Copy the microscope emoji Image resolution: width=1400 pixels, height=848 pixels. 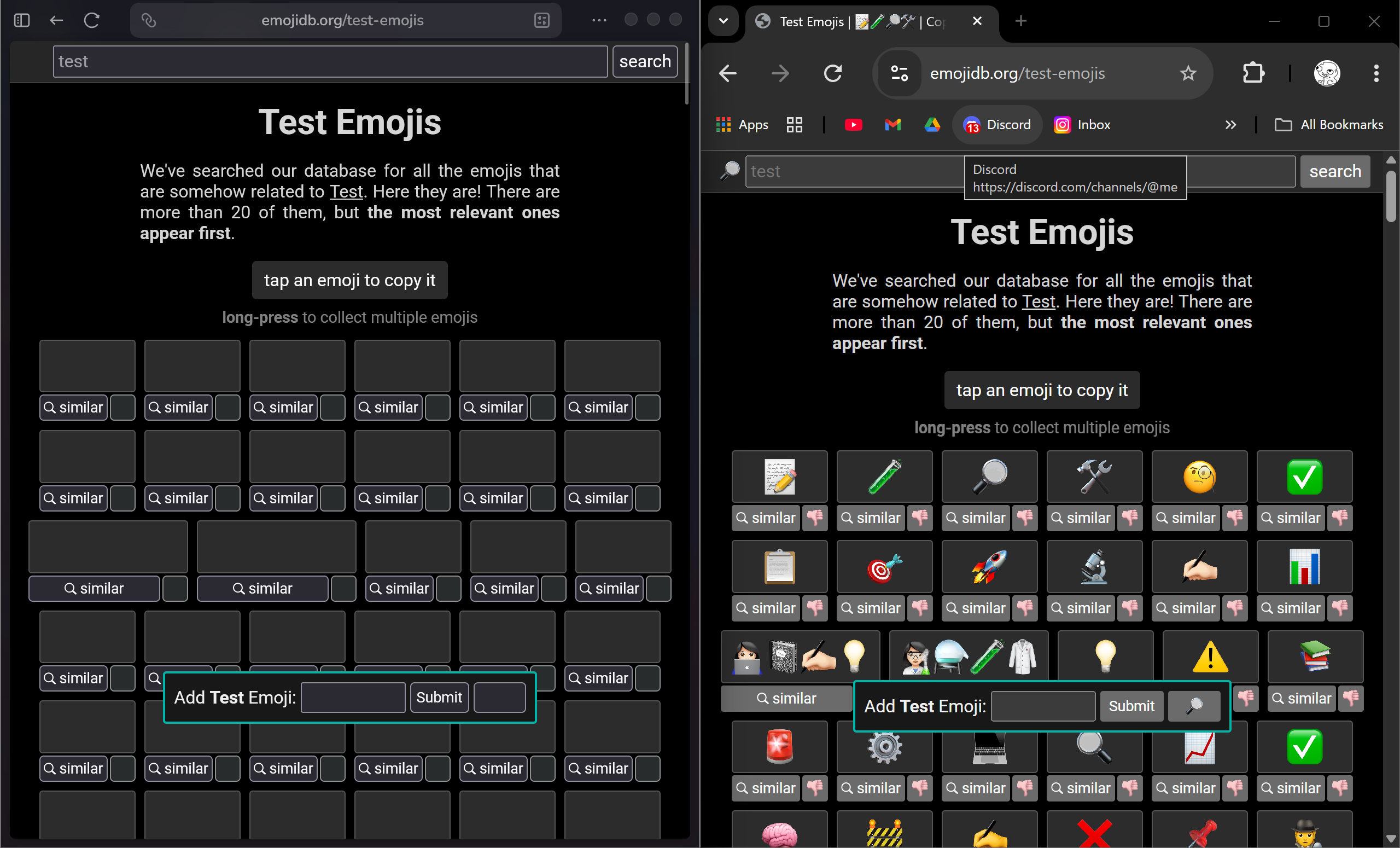(x=1094, y=567)
